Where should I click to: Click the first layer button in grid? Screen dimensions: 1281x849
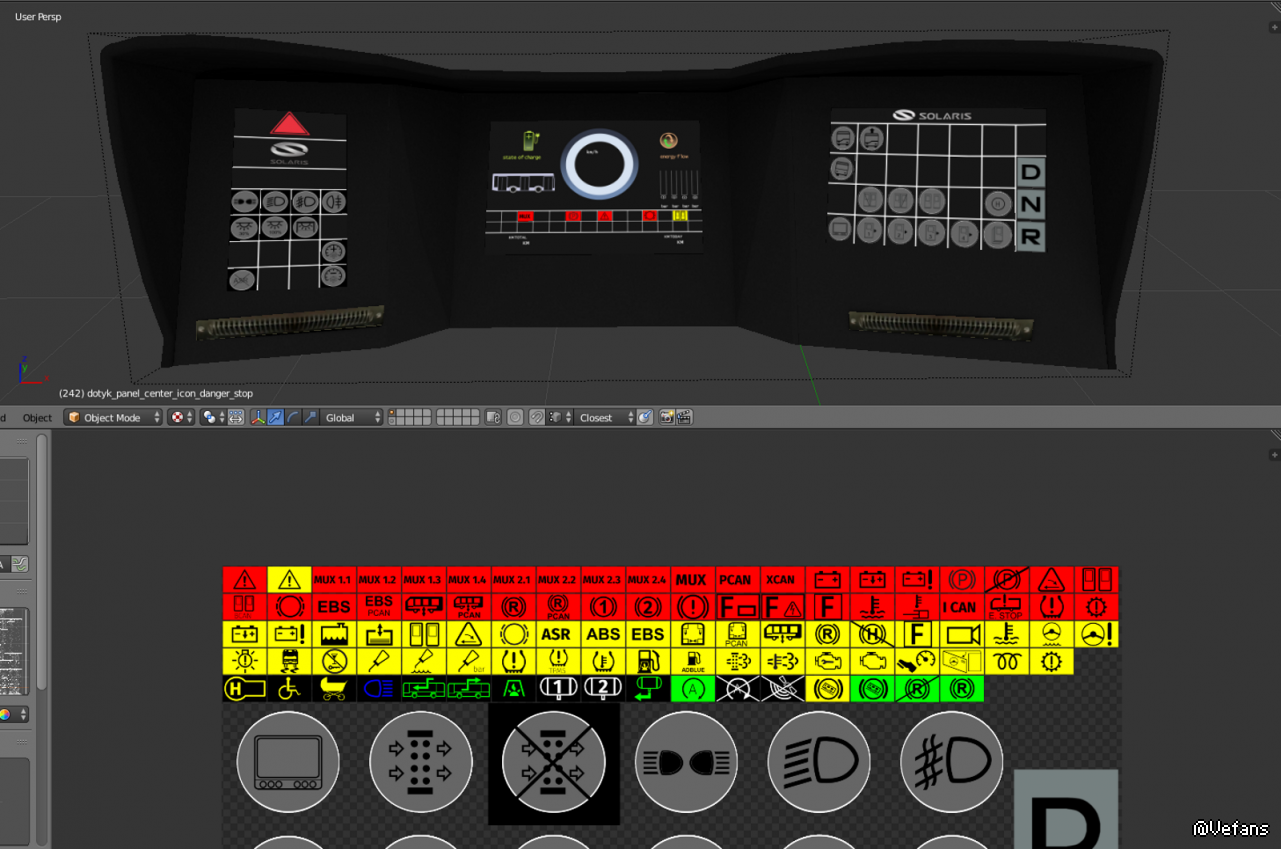pos(393,414)
